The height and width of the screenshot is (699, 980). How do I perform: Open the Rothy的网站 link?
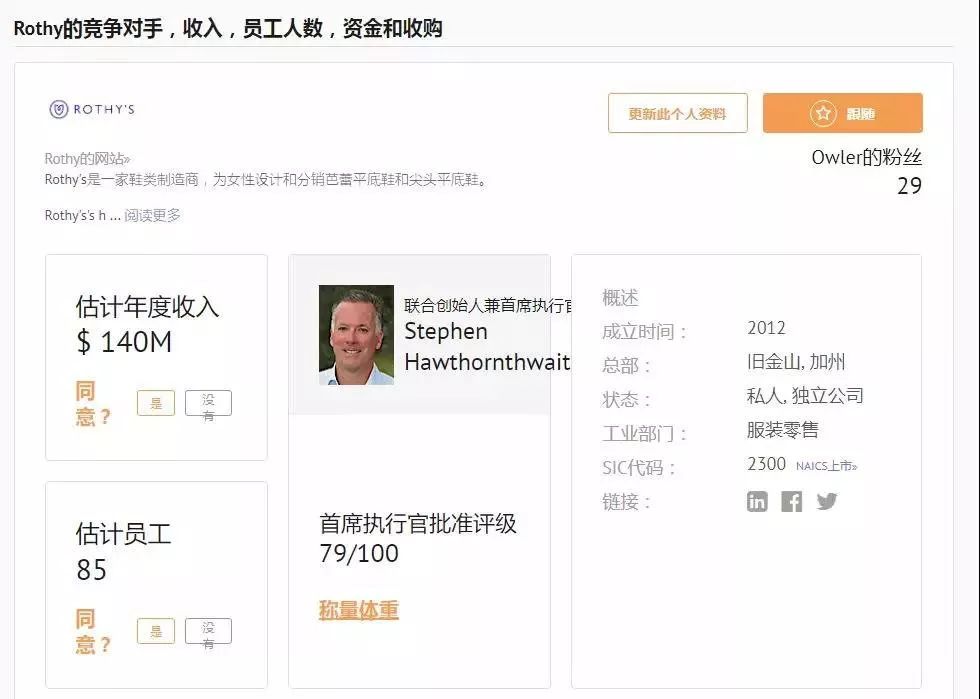point(87,159)
